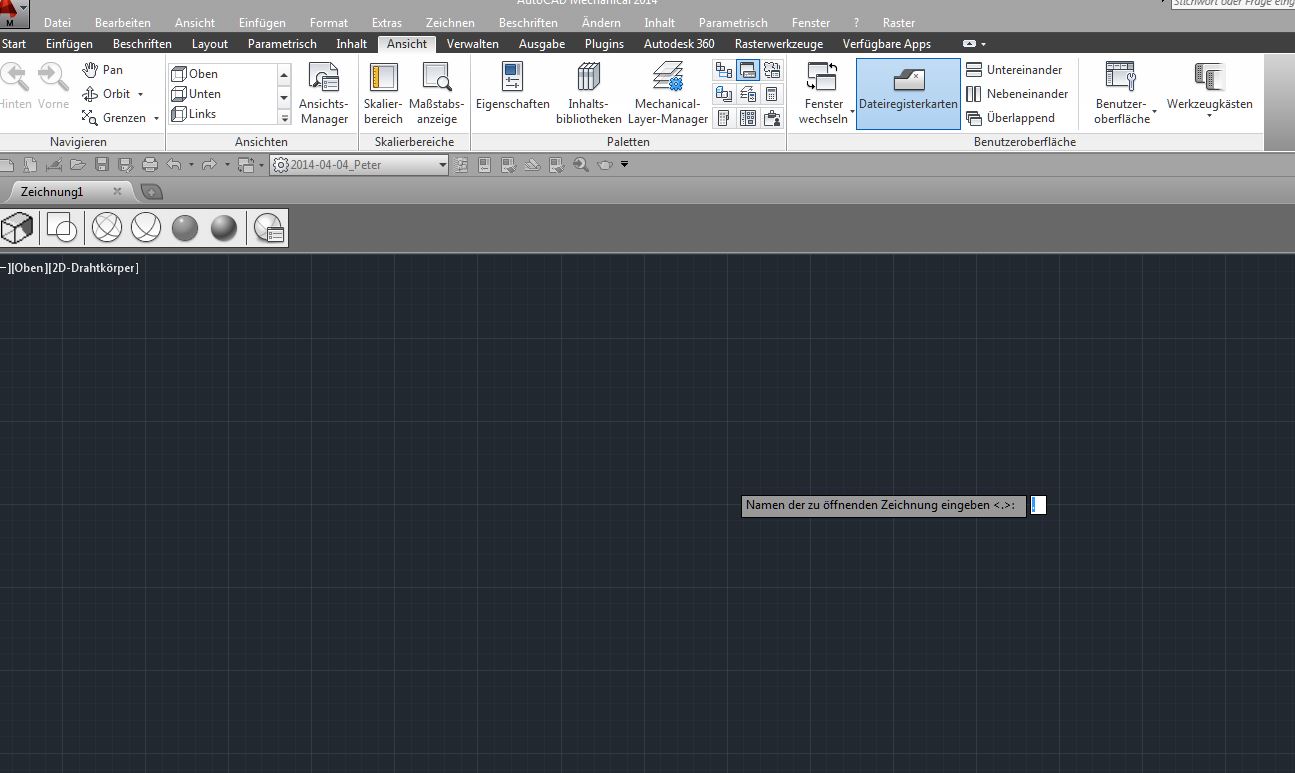Click the drawing name dynamic input field
Viewport: 1295px width, 773px height.
coord(1038,506)
